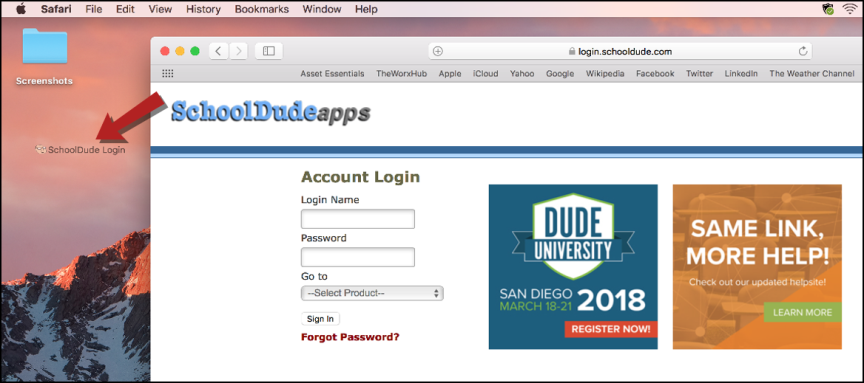Click the plus icon in address bar

tap(438, 51)
